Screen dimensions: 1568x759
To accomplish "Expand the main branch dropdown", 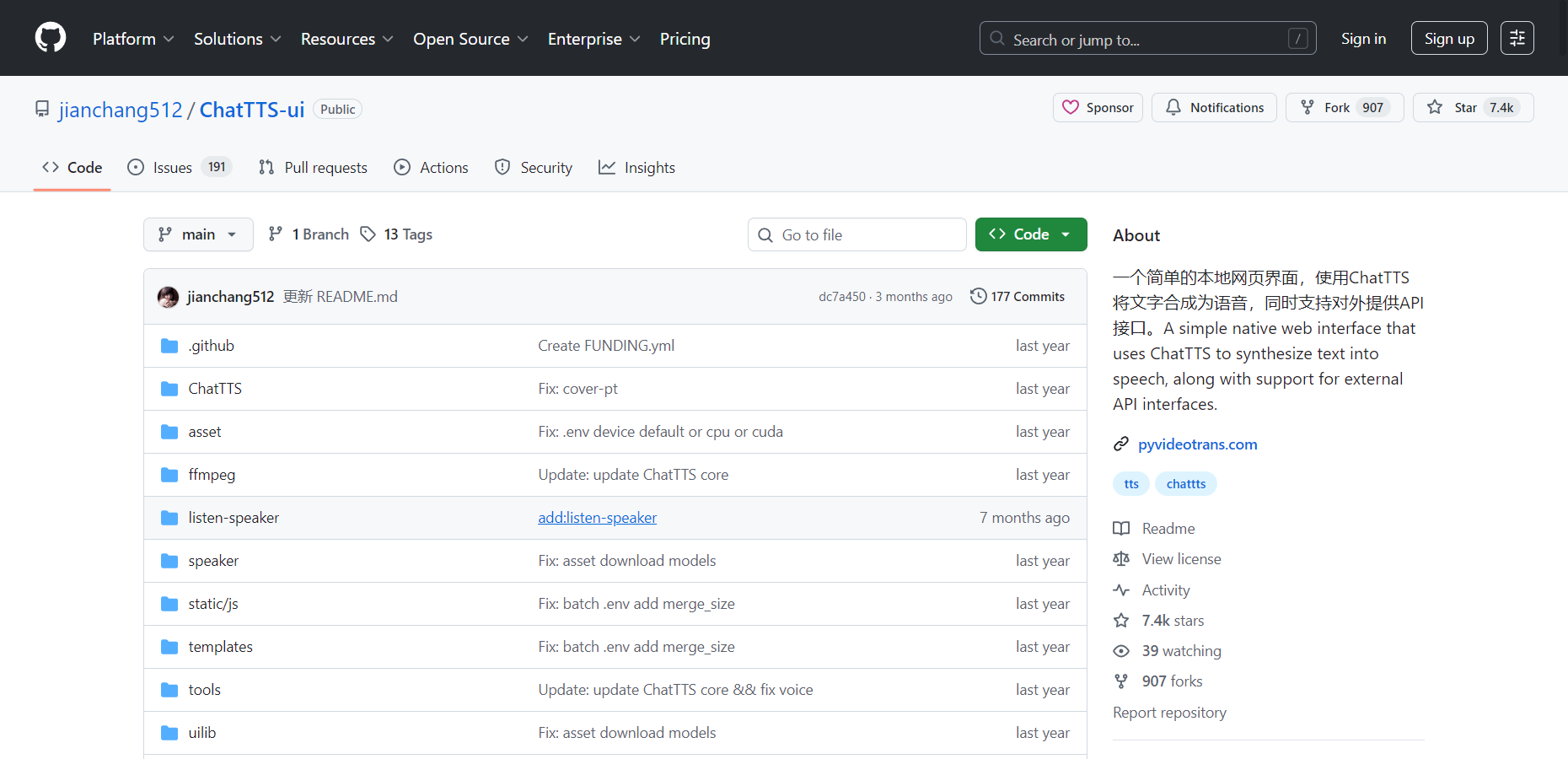I will (x=198, y=234).
